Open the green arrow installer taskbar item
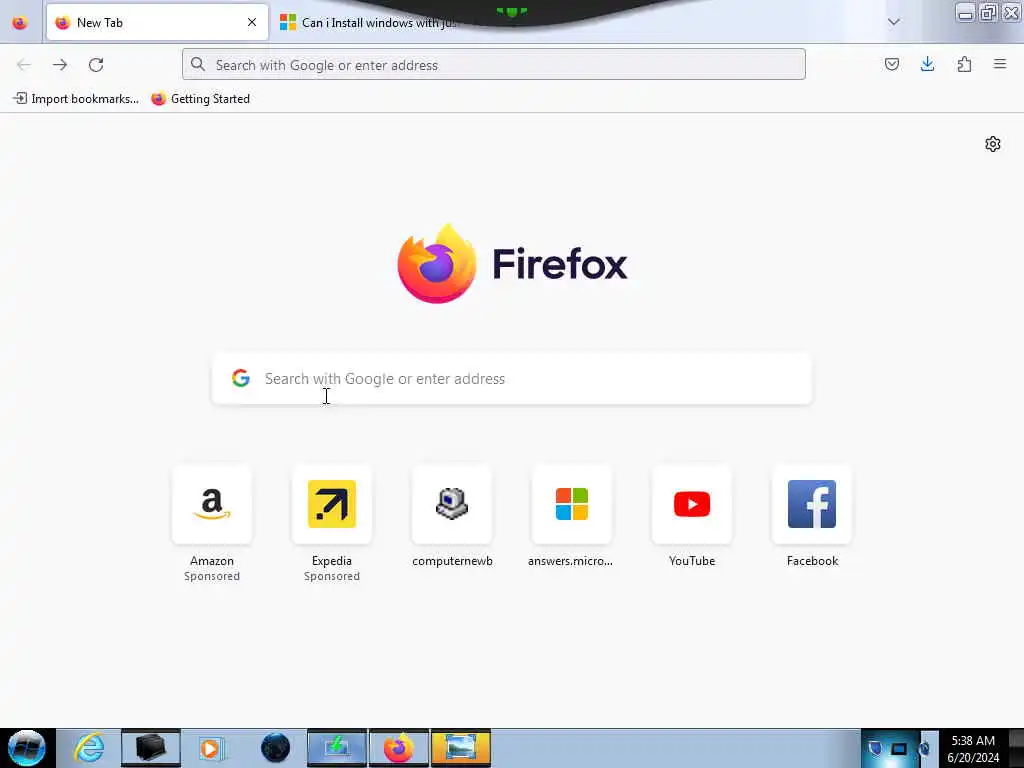The image size is (1024, 768). [337, 748]
